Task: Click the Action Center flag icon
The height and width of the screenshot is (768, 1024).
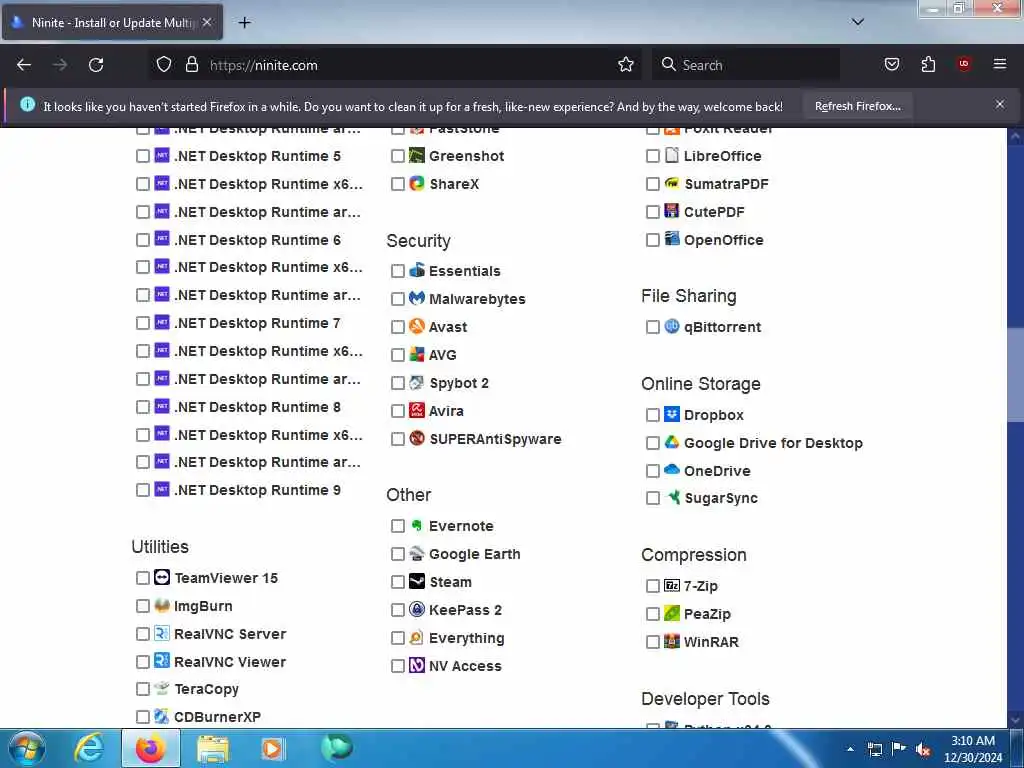Action: pos(899,749)
